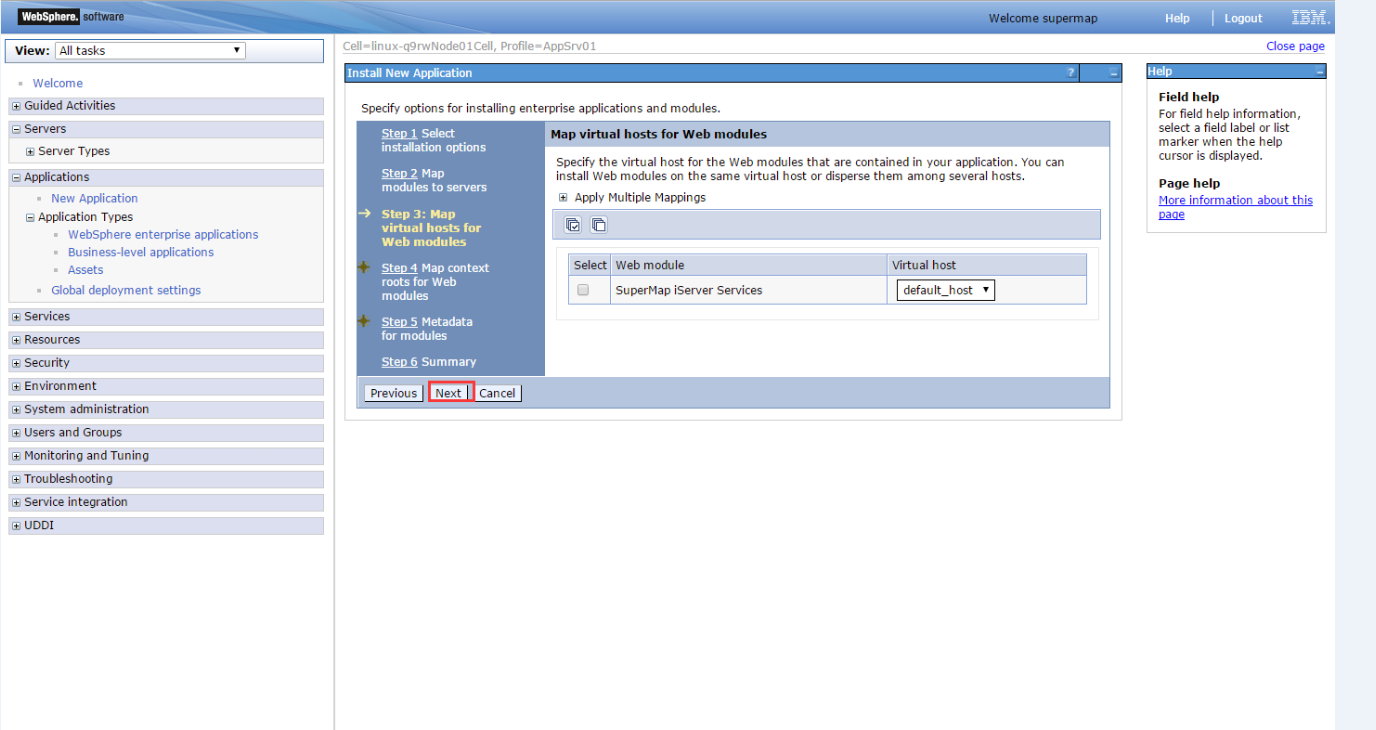The width and height of the screenshot is (1376, 730).
Task: Open the Assets link
Action: (86, 270)
